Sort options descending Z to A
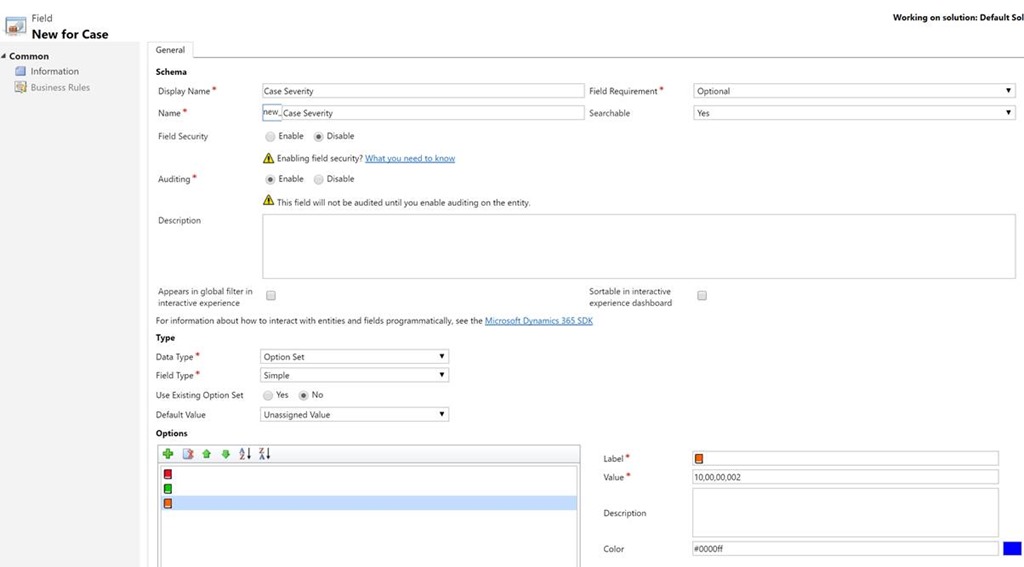 (x=264, y=454)
